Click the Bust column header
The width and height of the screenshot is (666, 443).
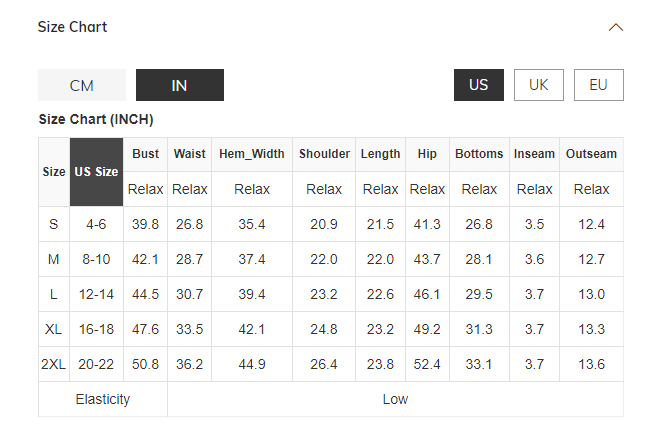[x=146, y=154]
